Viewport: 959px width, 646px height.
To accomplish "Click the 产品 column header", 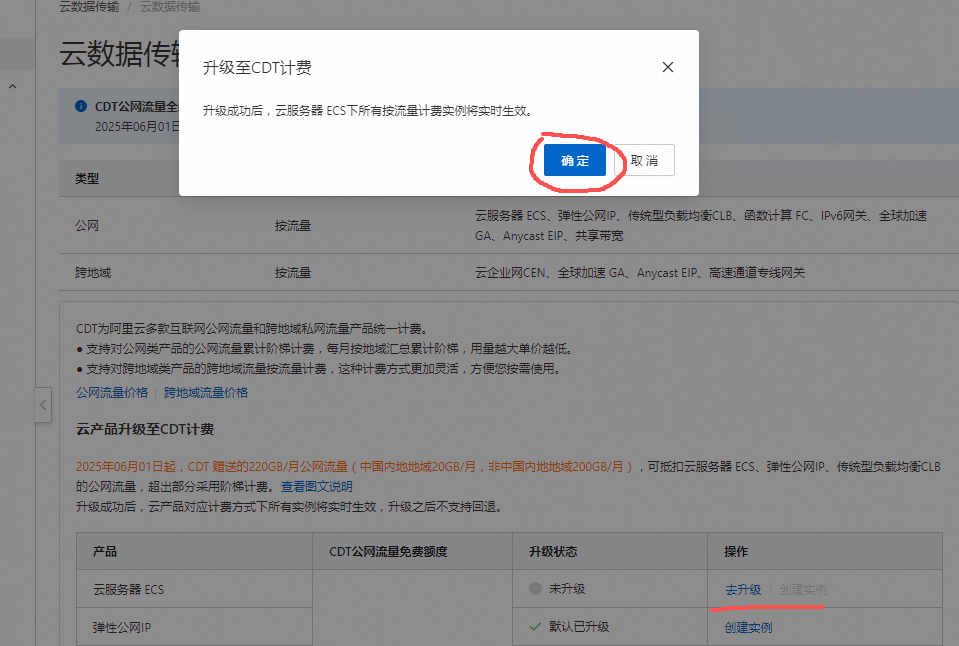I will [x=105, y=552].
